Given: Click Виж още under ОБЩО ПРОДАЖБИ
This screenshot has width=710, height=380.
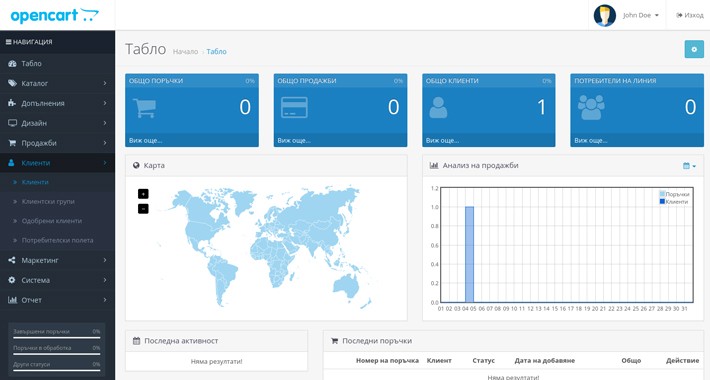Looking at the screenshot, I should (x=294, y=141).
